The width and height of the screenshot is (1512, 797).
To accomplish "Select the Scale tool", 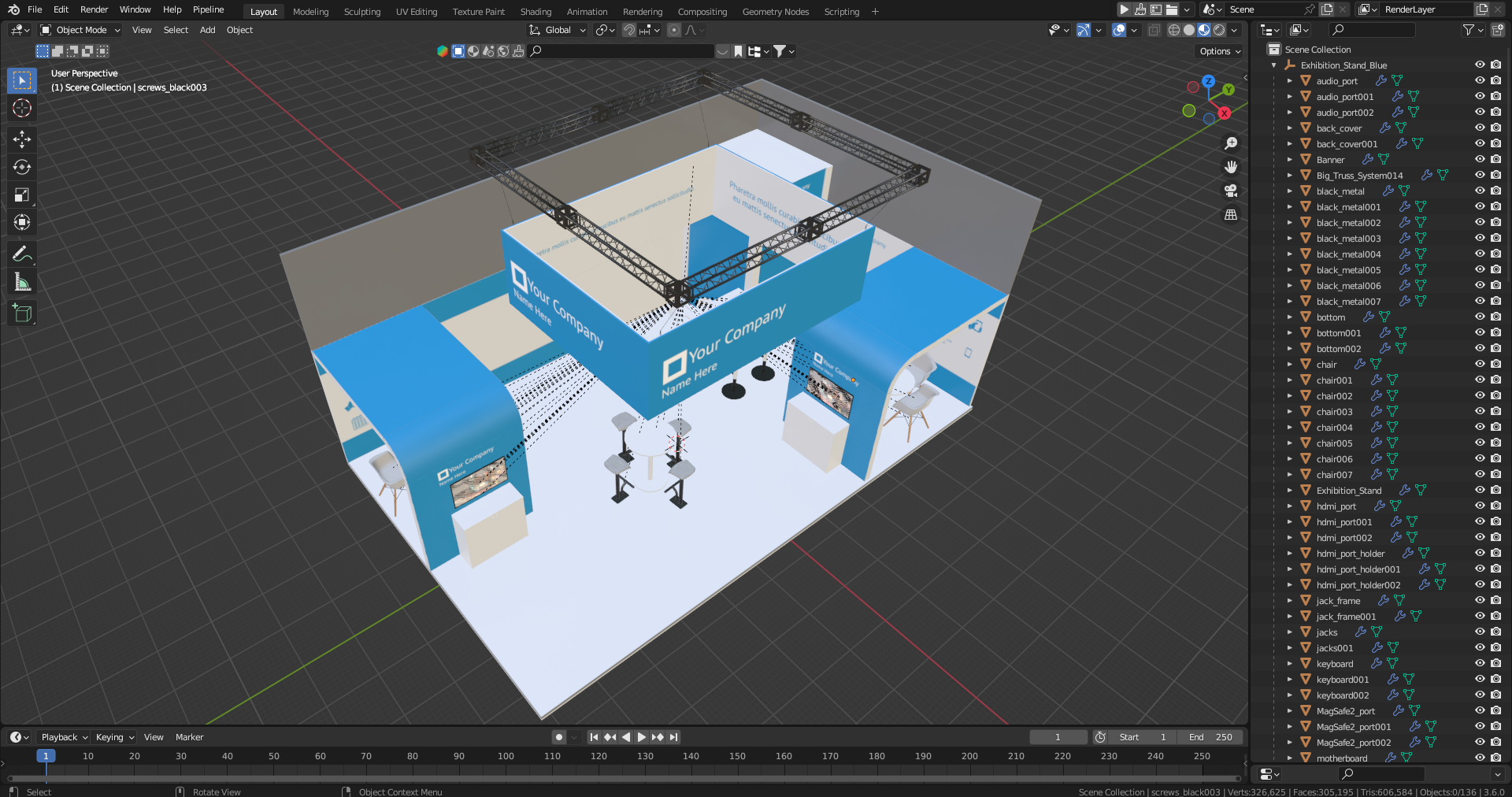I will click(22, 195).
